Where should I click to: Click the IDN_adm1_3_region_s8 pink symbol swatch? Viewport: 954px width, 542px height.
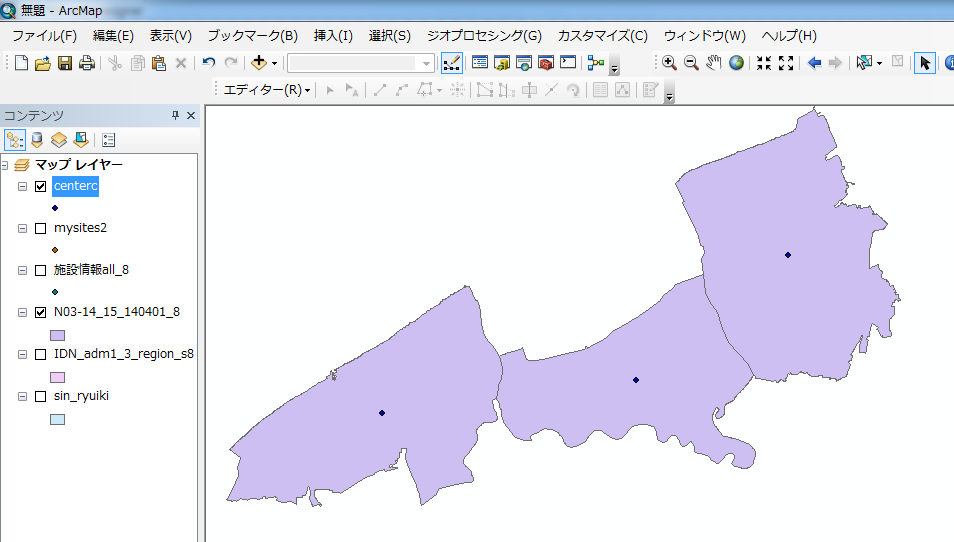pyautogui.click(x=57, y=377)
